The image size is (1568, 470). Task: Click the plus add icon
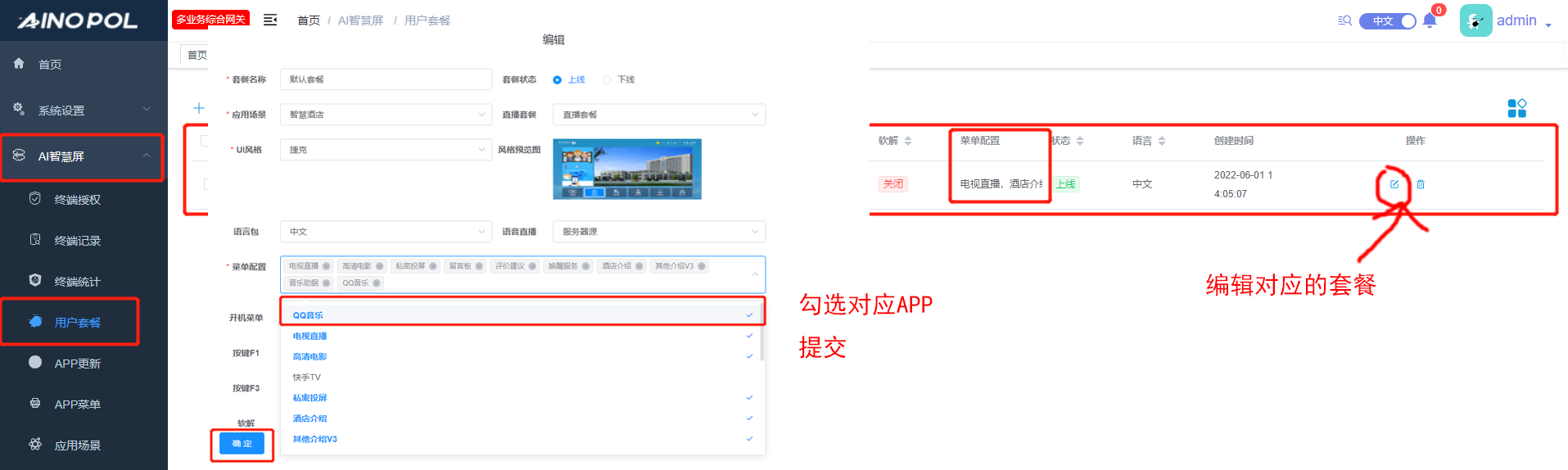(199, 108)
